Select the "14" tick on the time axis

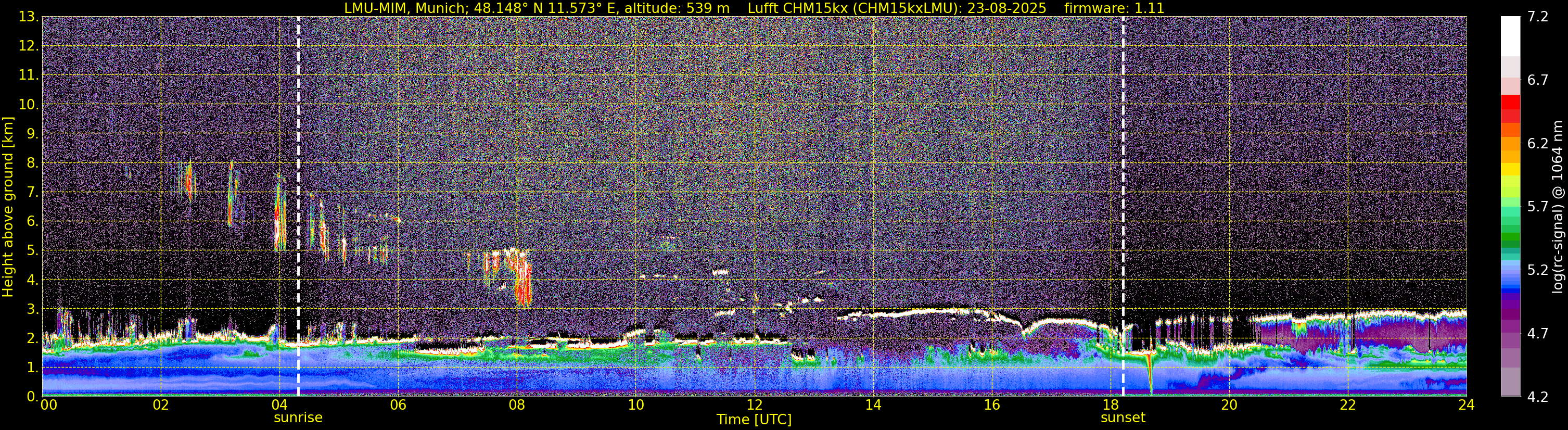coord(873,406)
